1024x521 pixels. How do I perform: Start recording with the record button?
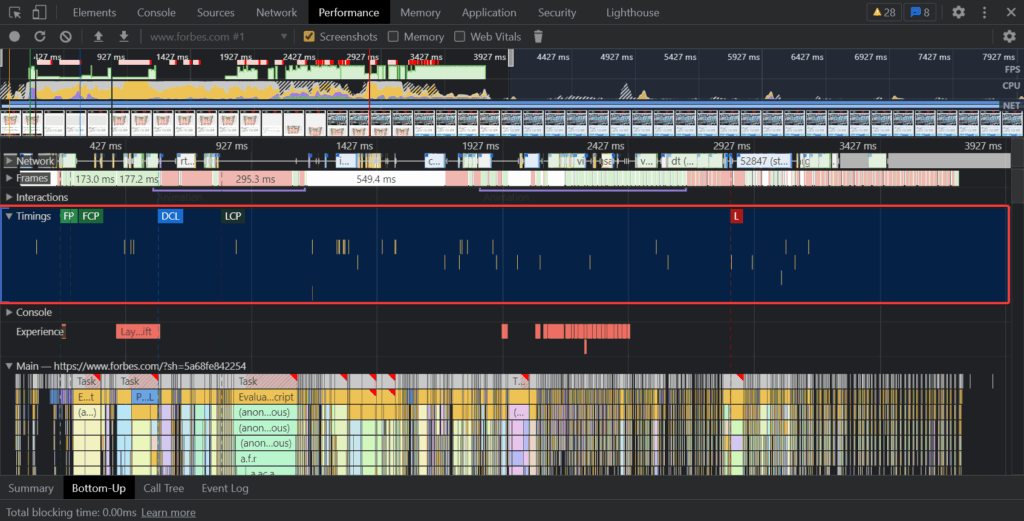tap(15, 37)
